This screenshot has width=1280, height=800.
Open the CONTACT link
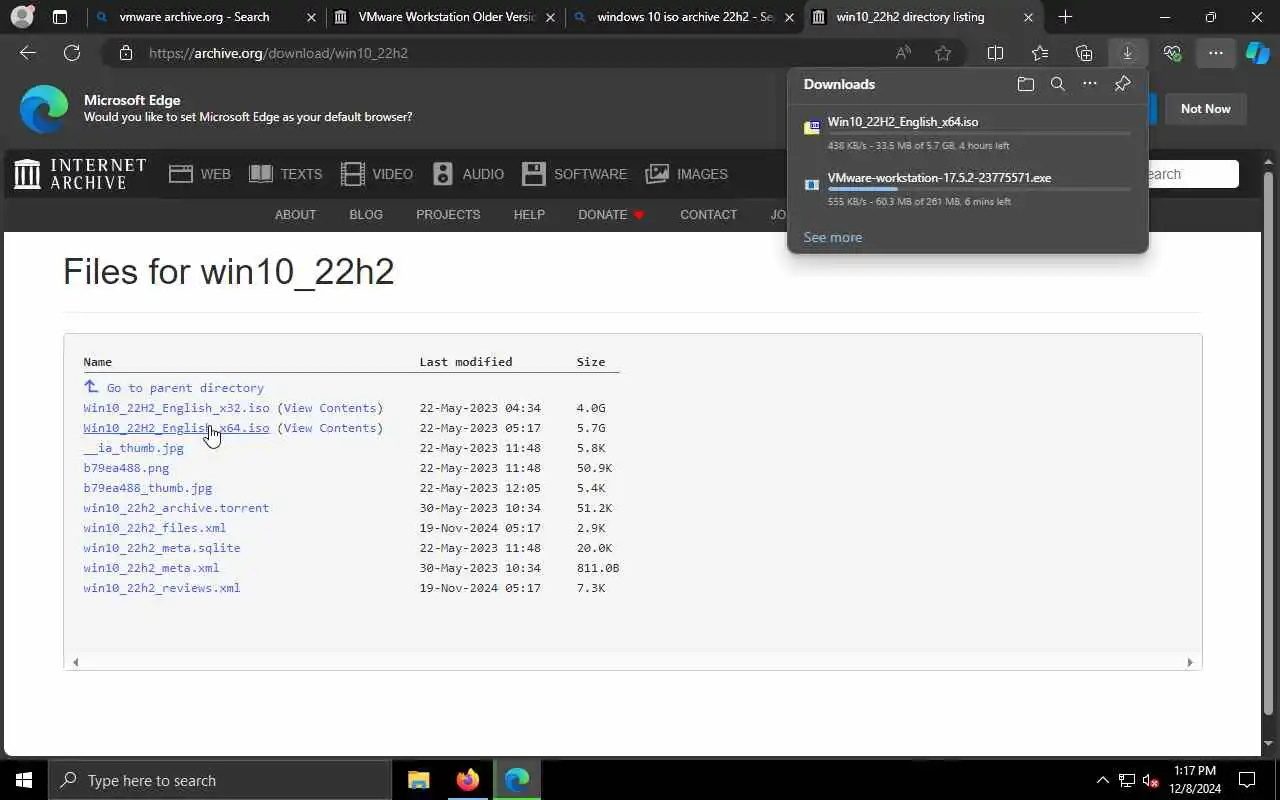tap(708, 215)
